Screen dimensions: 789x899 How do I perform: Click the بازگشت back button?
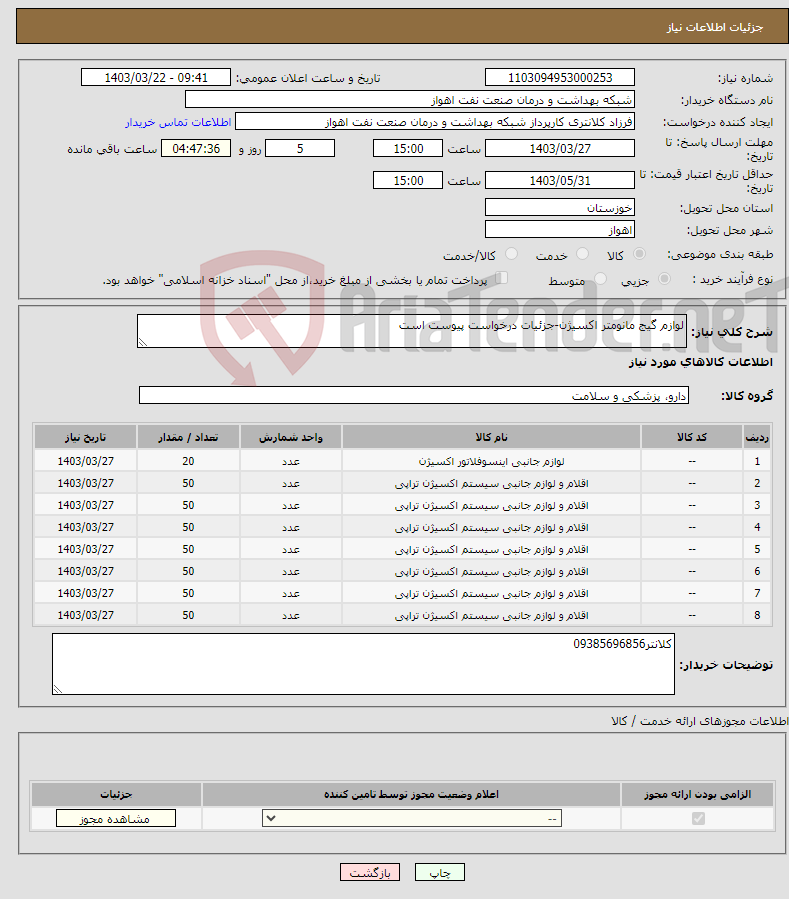(x=370, y=873)
